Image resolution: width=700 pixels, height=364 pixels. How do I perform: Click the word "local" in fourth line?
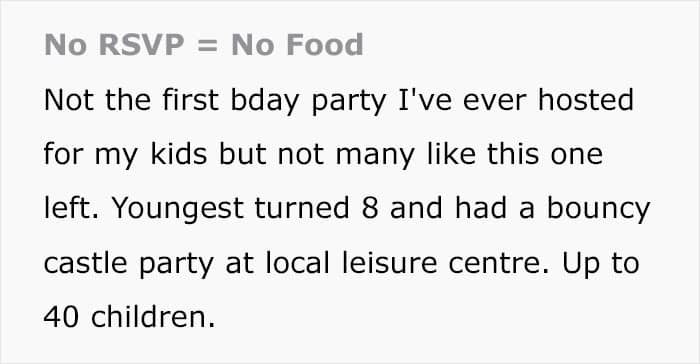point(297,263)
